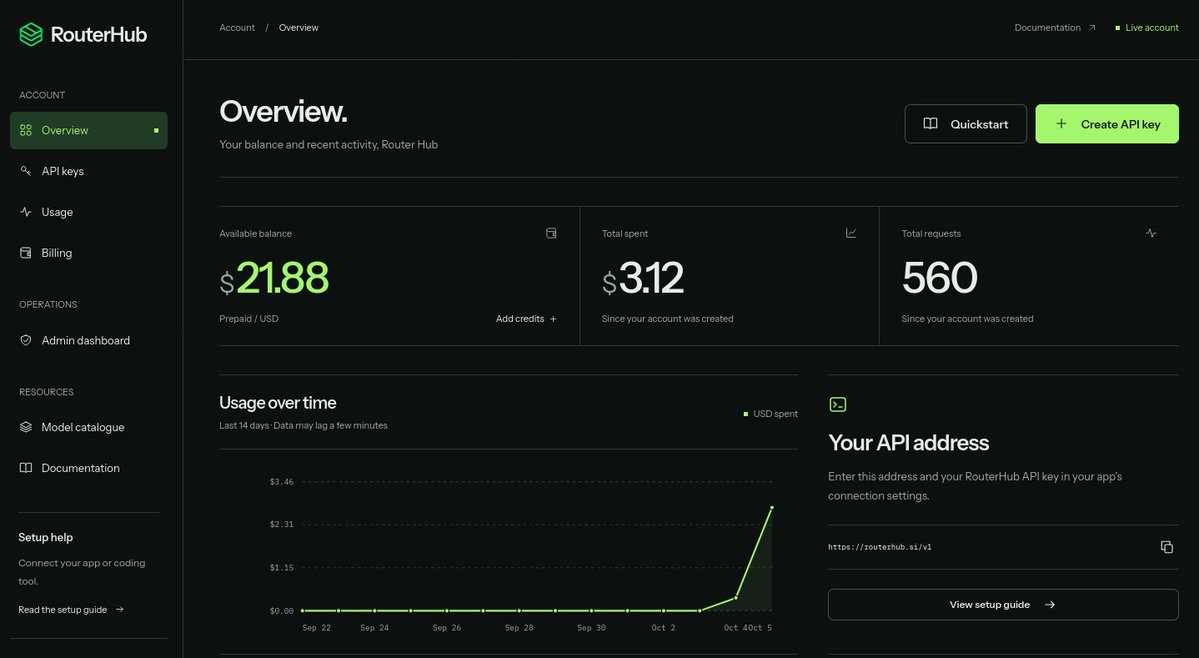This screenshot has height=658, width=1199.
Task: Open the Quickstart guide
Action: [x=966, y=124]
